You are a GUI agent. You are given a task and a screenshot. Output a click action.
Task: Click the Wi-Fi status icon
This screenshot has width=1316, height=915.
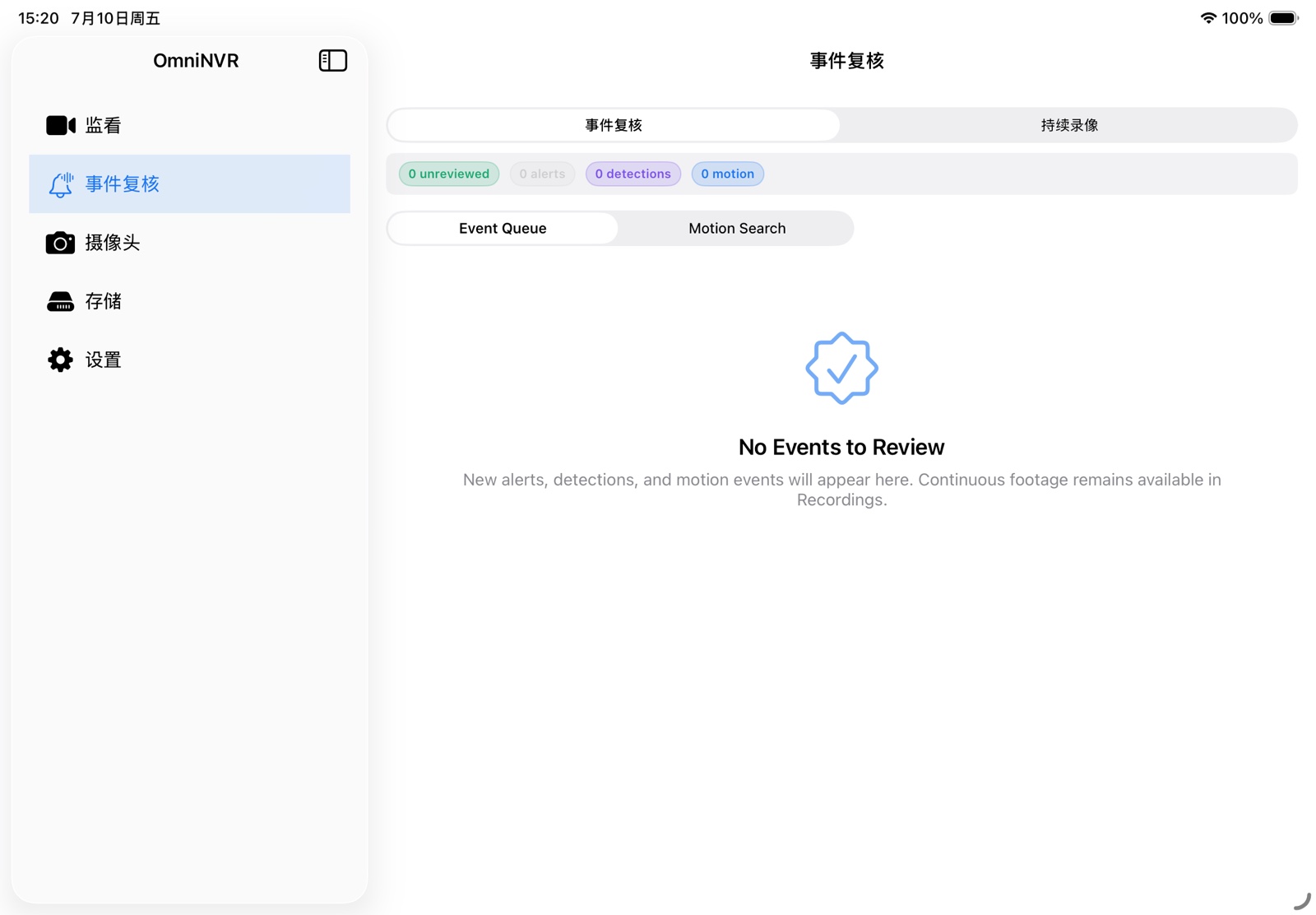[x=1208, y=18]
